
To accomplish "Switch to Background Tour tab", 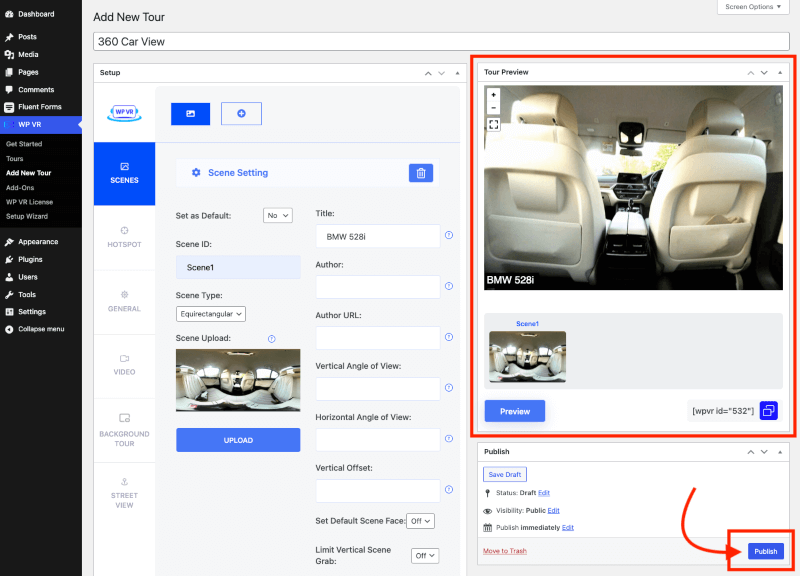I will [124, 431].
